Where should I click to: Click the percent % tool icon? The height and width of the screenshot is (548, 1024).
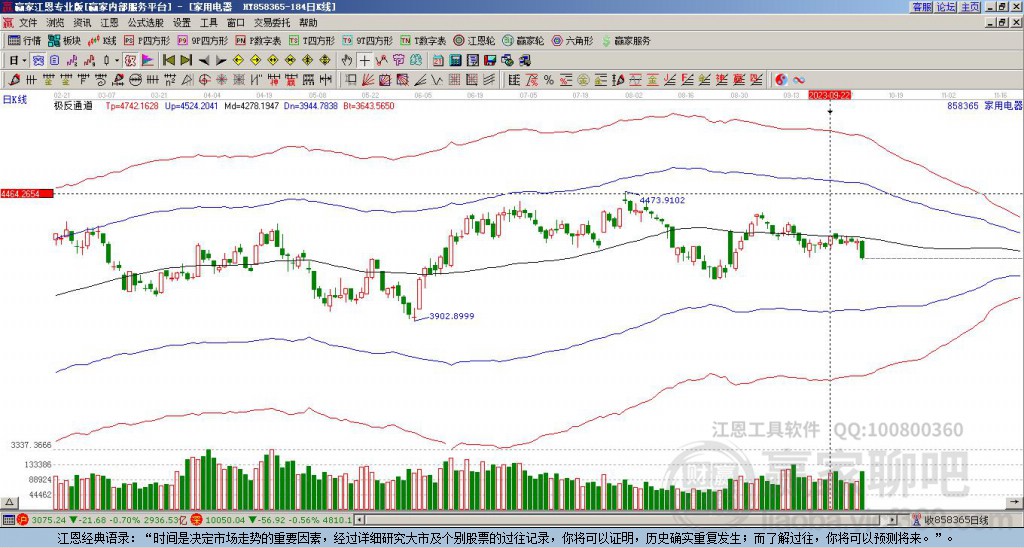click(549, 80)
